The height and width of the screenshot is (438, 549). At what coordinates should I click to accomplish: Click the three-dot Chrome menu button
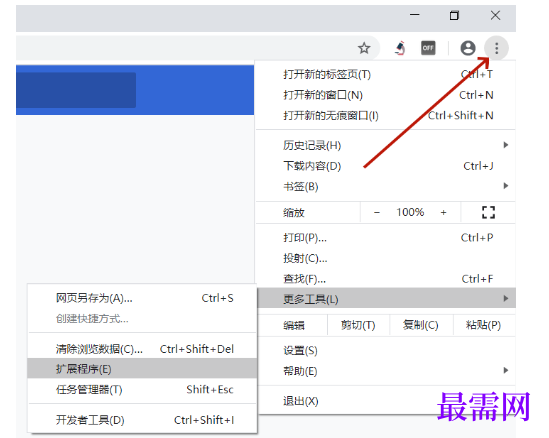pyautogui.click(x=496, y=48)
